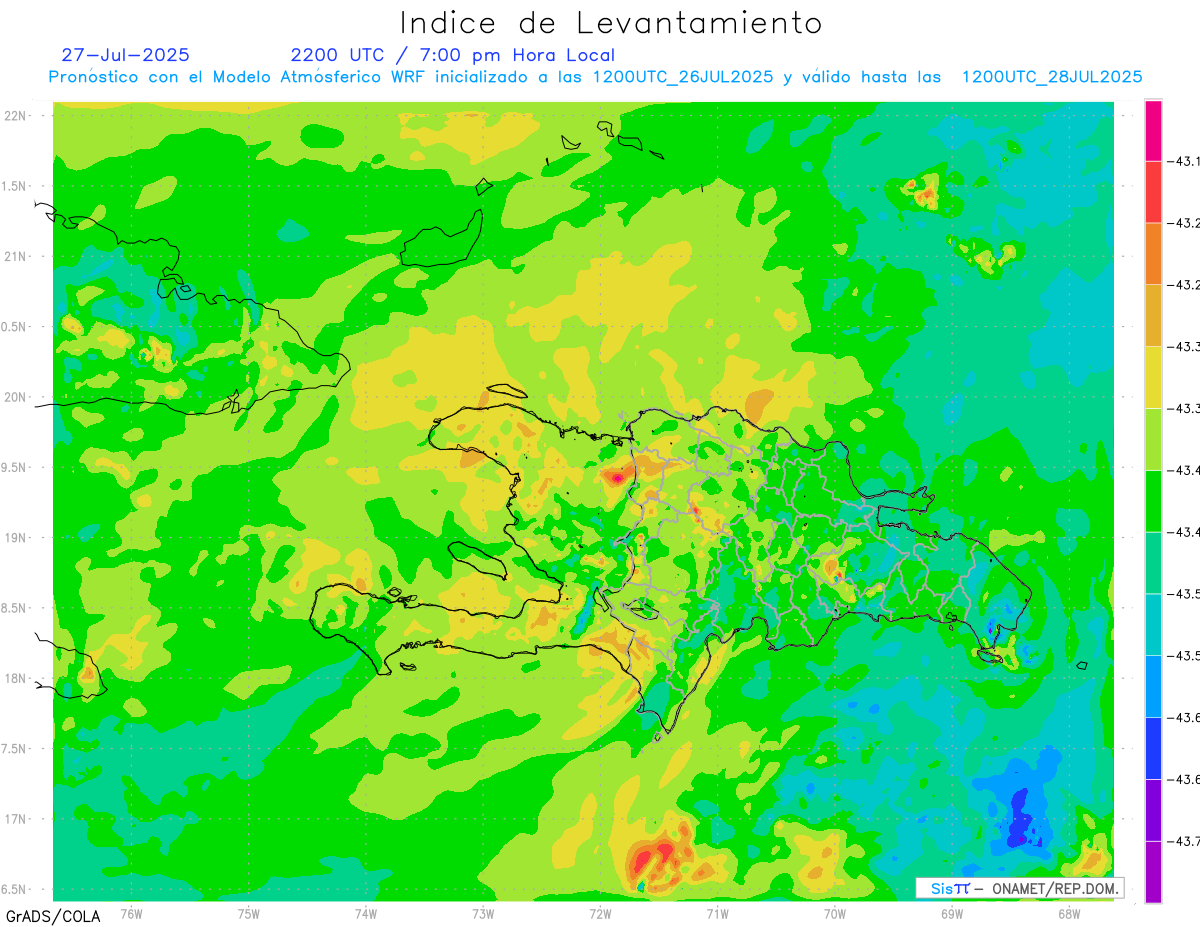The width and height of the screenshot is (1200, 927).
Task: Click the '-43.1' legend value
Action: pos(1186,161)
